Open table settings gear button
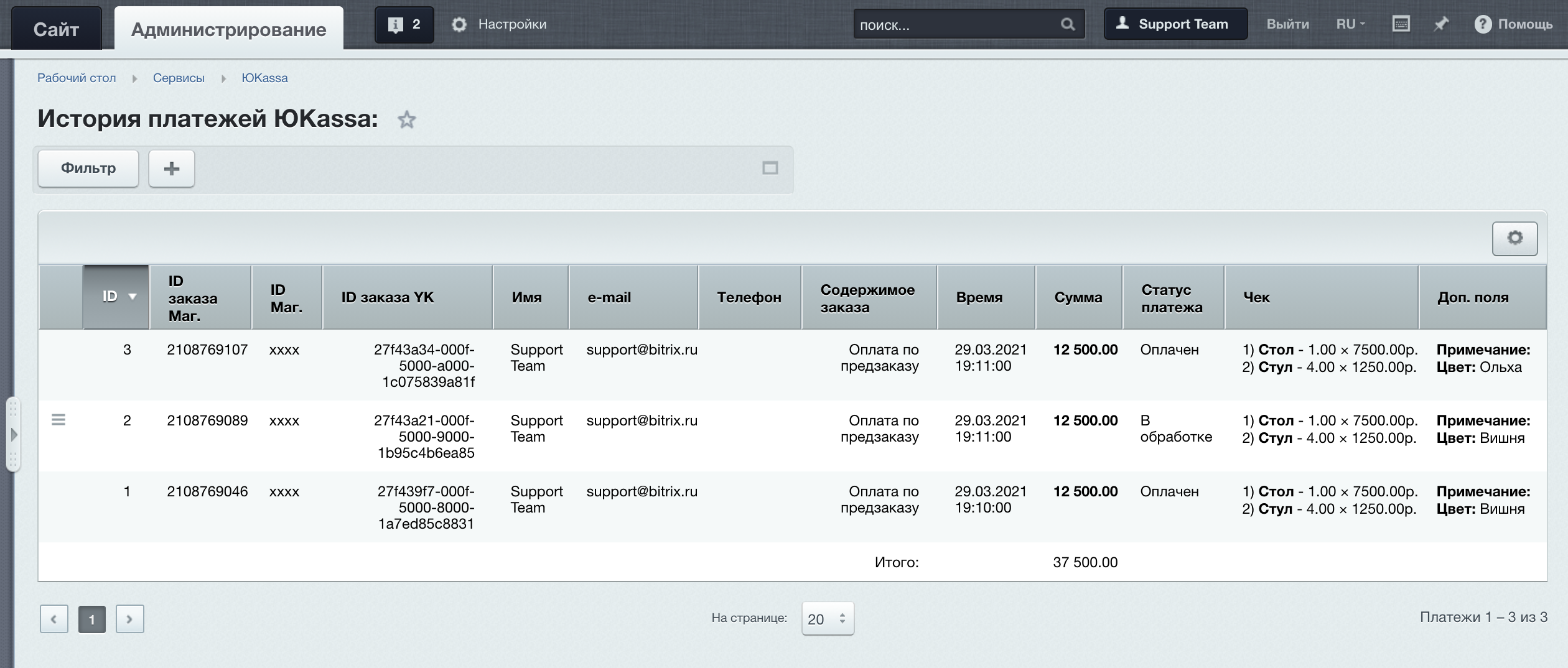The height and width of the screenshot is (668, 1568). [x=1514, y=238]
